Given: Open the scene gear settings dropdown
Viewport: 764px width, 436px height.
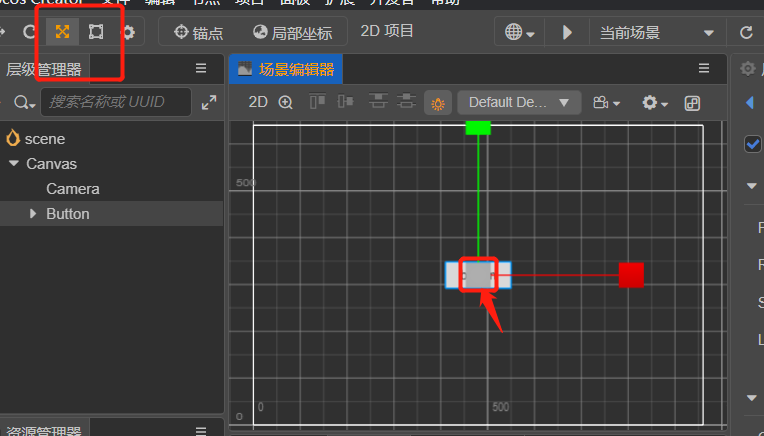Looking at the screenshot, I should [654, 102].
